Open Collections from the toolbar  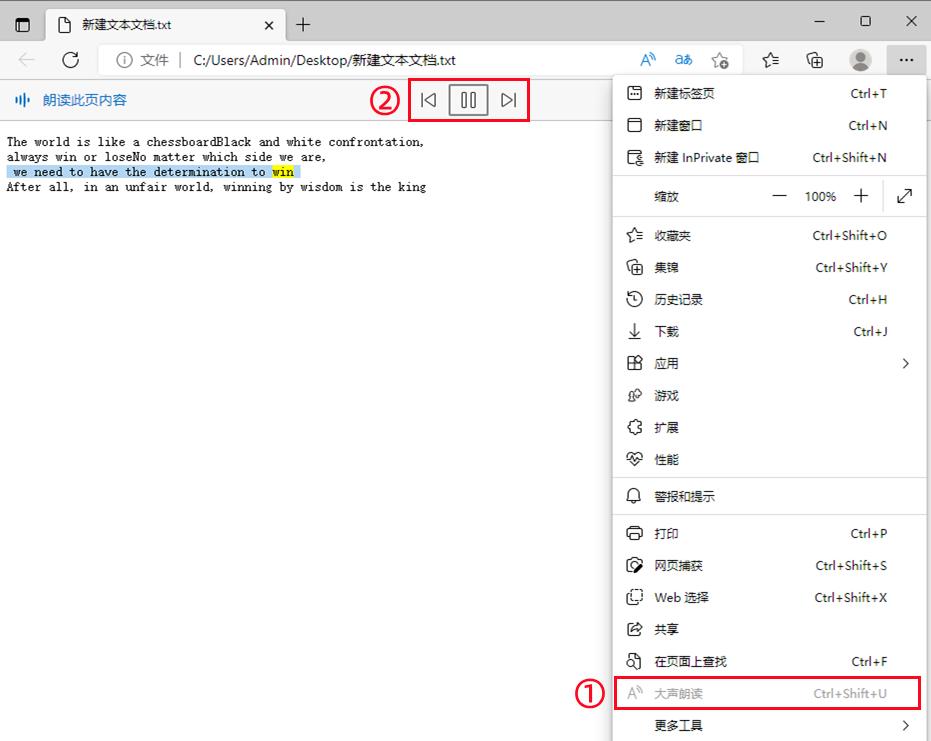point(814,60)
